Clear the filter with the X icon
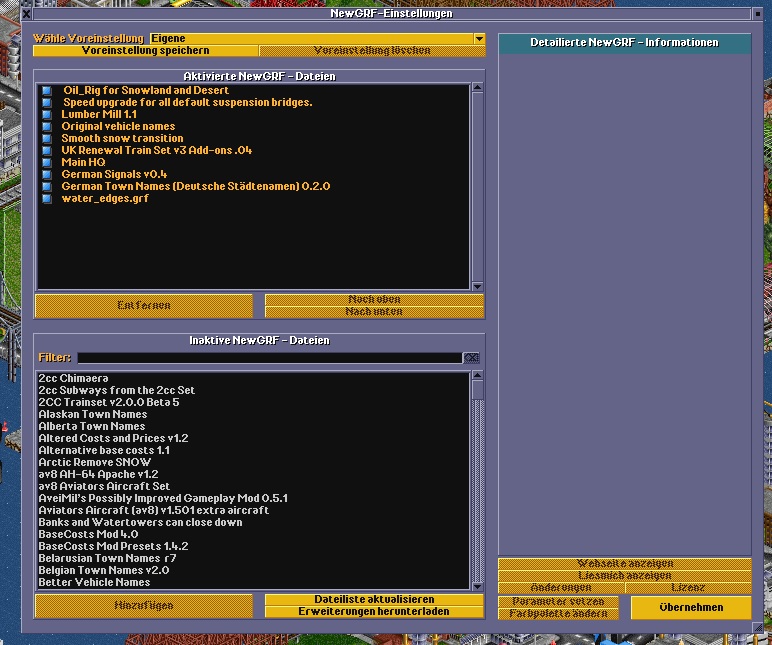 pyautogui.click(x=471, y=357)
